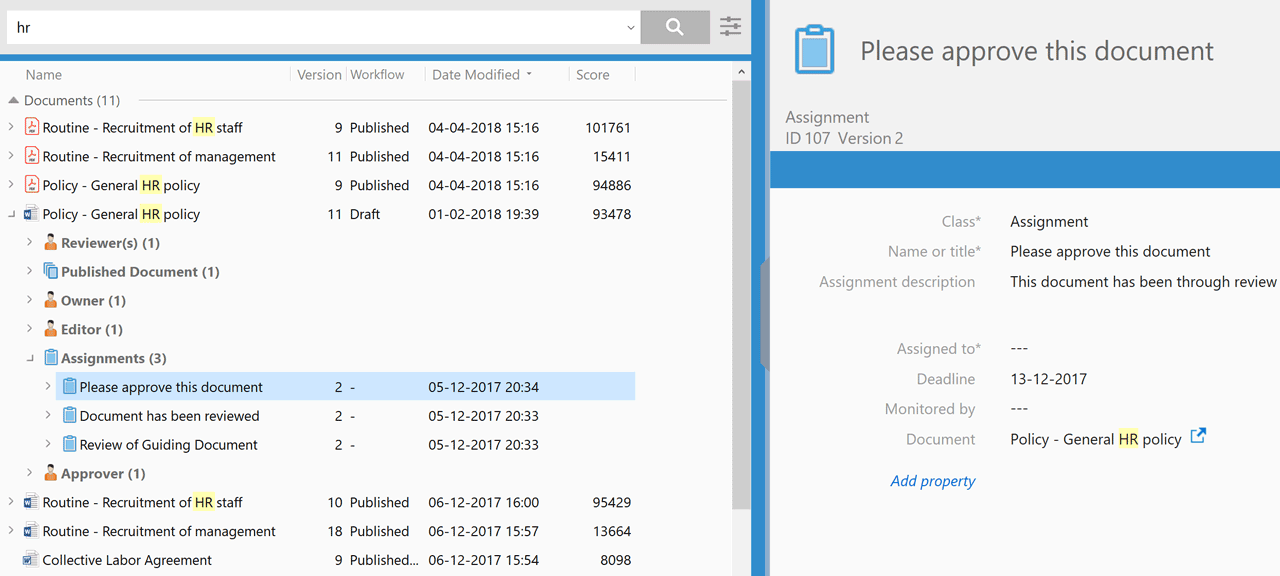Open linked document via external link icon
The image size is (1280, 576).
coord(1198,437)
